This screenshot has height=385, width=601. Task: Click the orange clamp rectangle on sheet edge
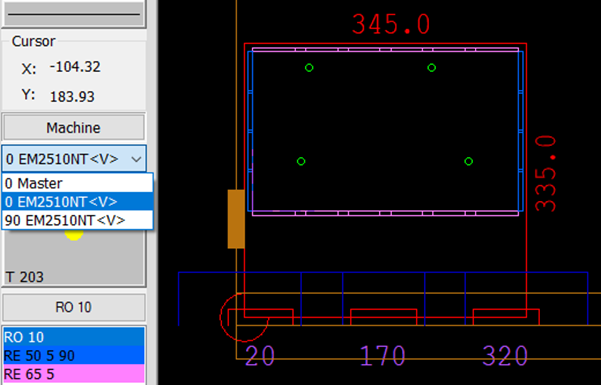tap(236, 219)
